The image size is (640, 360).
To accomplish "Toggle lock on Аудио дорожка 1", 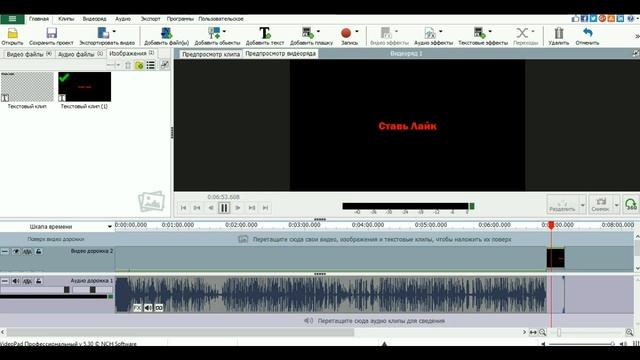I will pyautogui.click(x=38, y=281).
